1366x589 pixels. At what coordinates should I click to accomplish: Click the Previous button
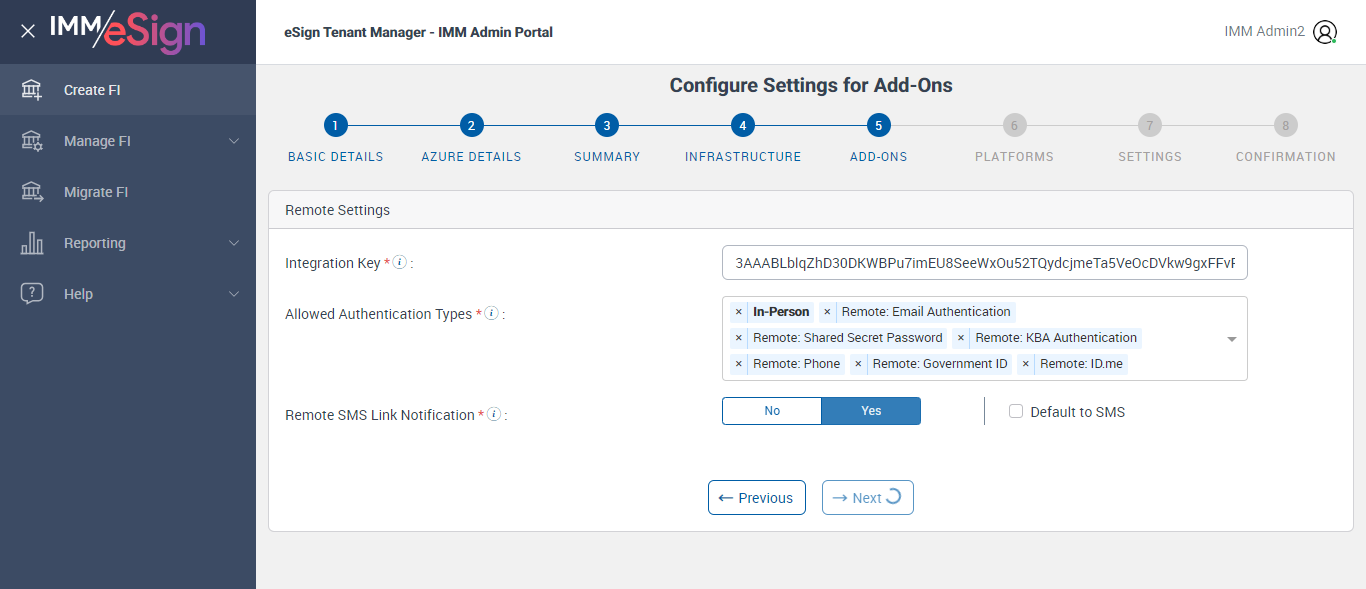pos(757,498)
